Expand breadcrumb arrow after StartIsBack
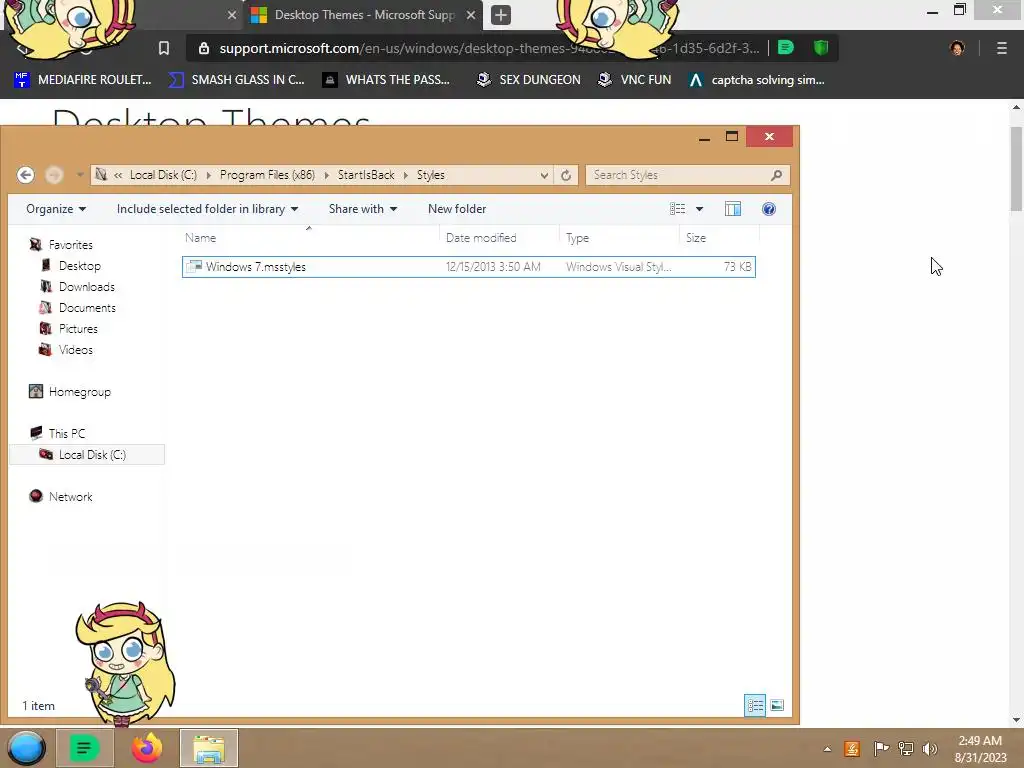The width and height of the screenshot is (1024, 768). click(x=406, y=175)
